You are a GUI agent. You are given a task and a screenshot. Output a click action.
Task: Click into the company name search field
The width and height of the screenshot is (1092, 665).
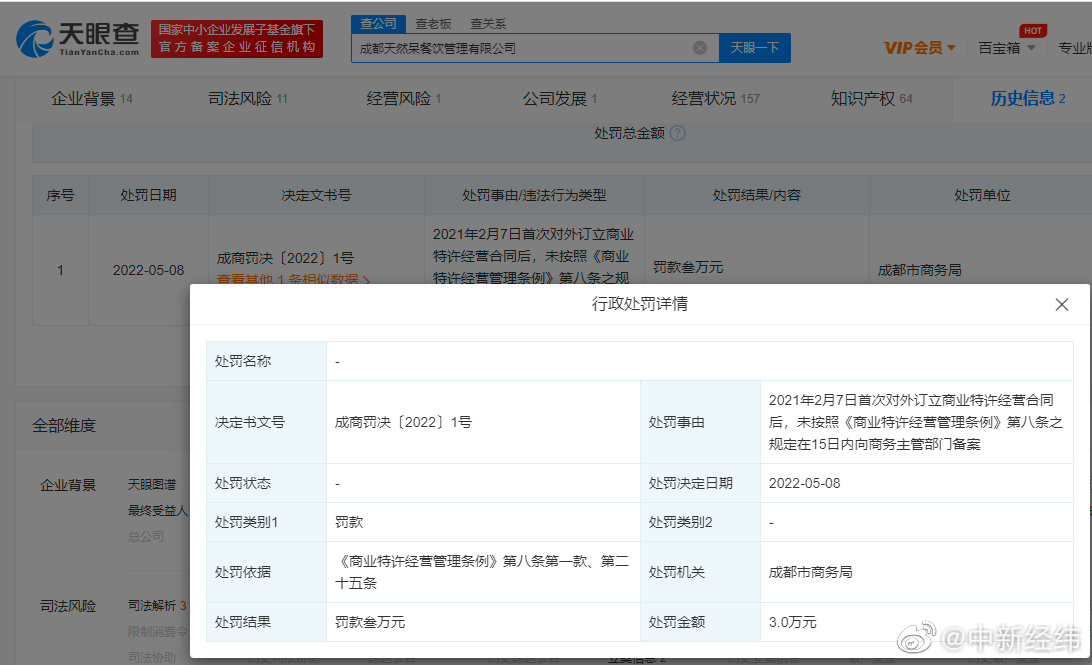(x=522, y=48)
